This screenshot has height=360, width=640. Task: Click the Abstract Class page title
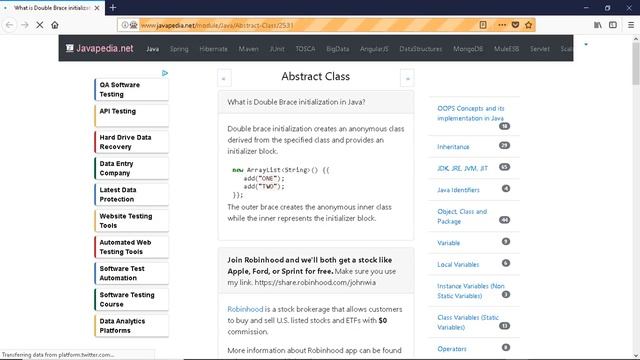click(316, 76)
